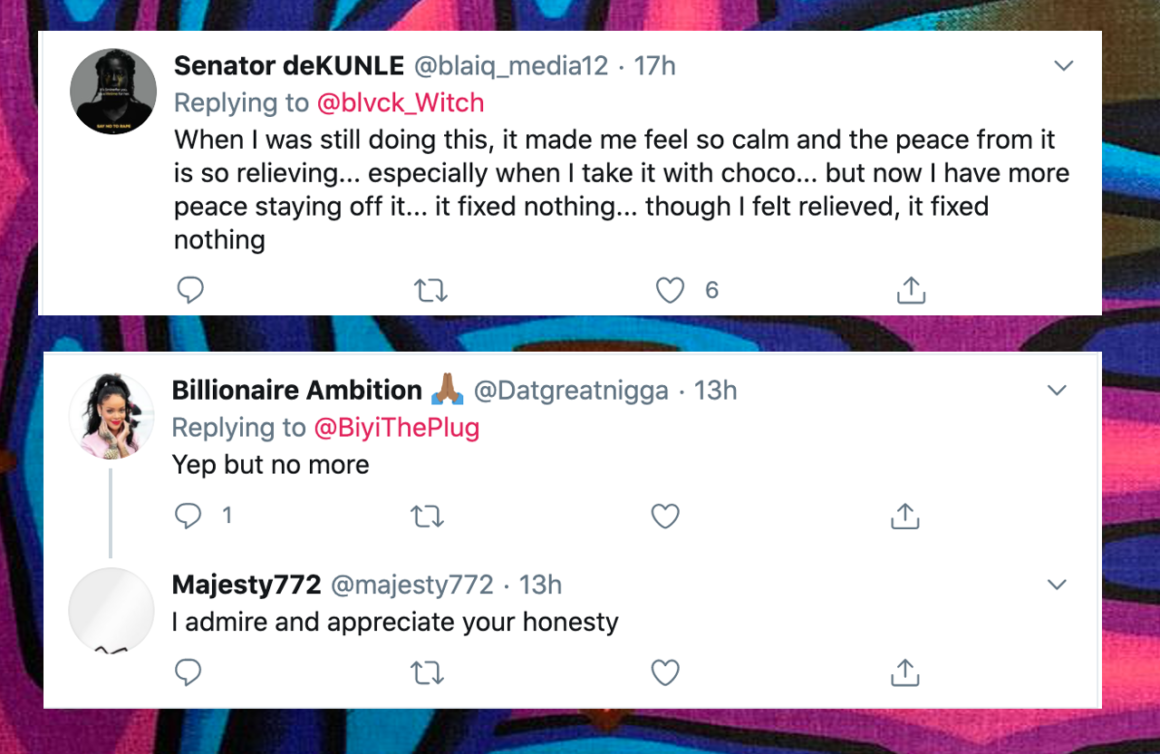
Task: Open the chevron menu on Majesty772's tweet
Action: 1057,584
